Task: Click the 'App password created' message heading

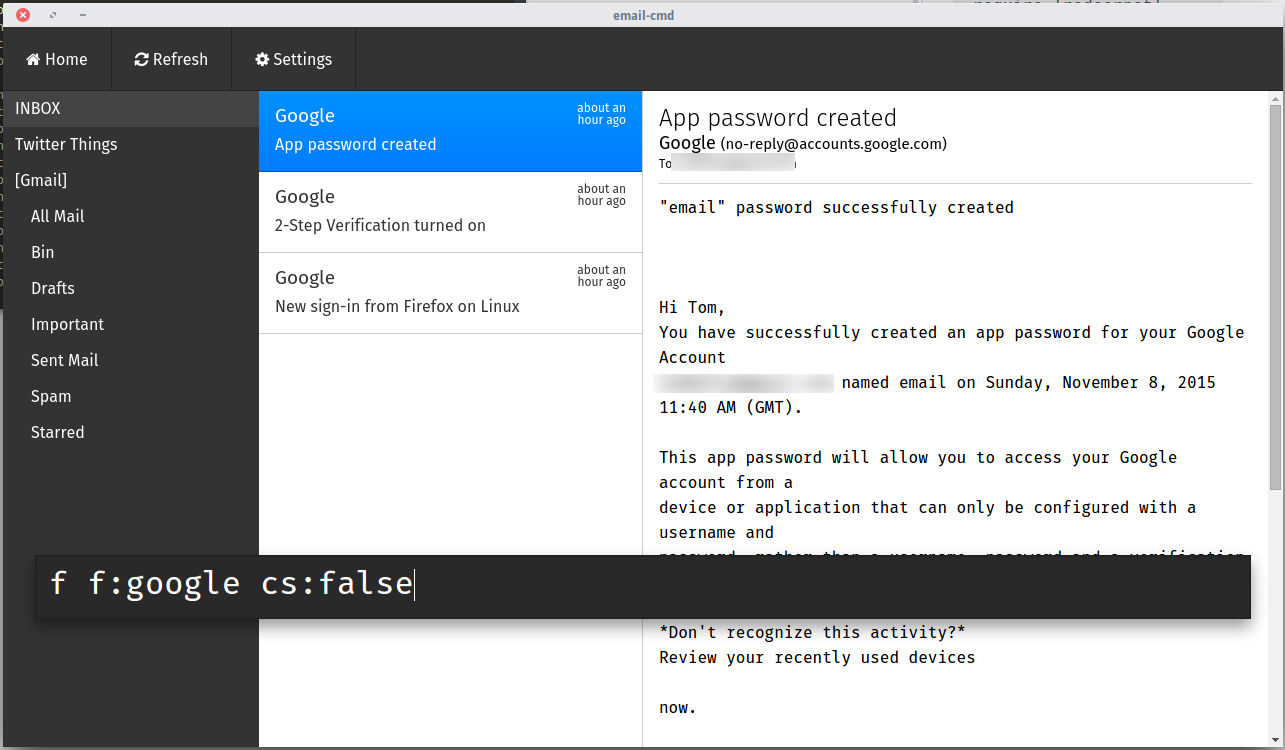Action: tap(778, 118)
